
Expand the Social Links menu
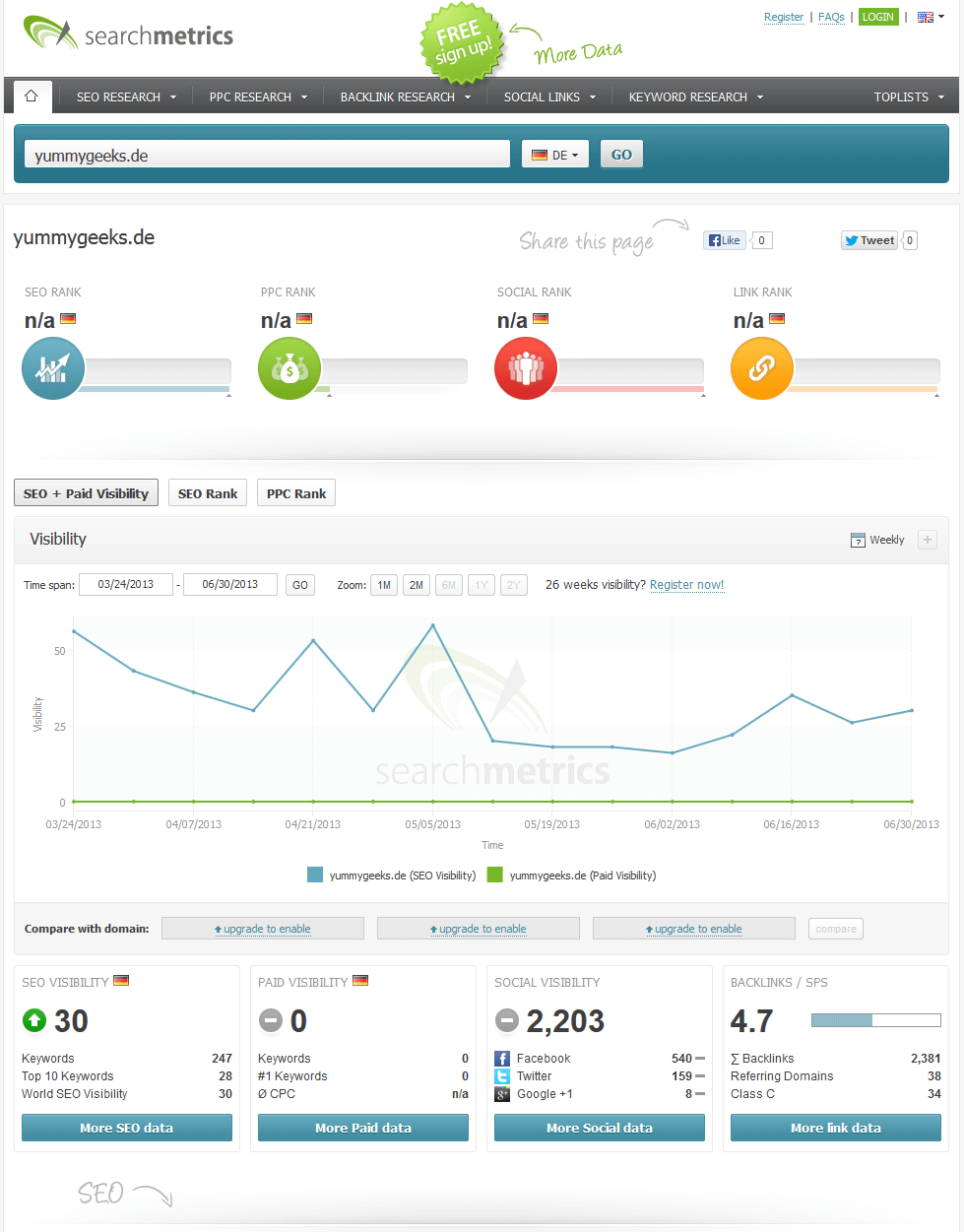click(x=549, y=97)
